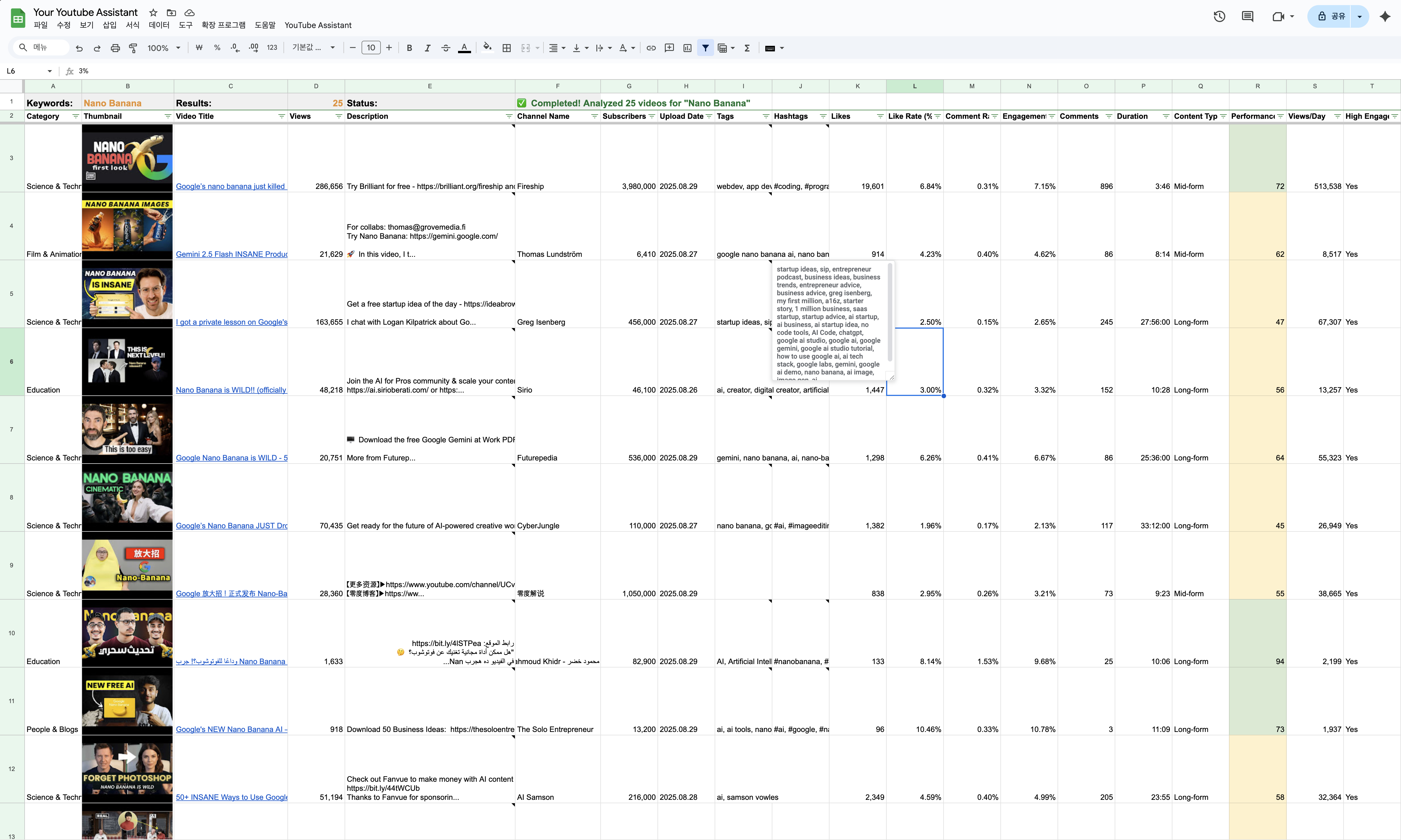
Task: Click the font size input field
Action: (371, 48)
